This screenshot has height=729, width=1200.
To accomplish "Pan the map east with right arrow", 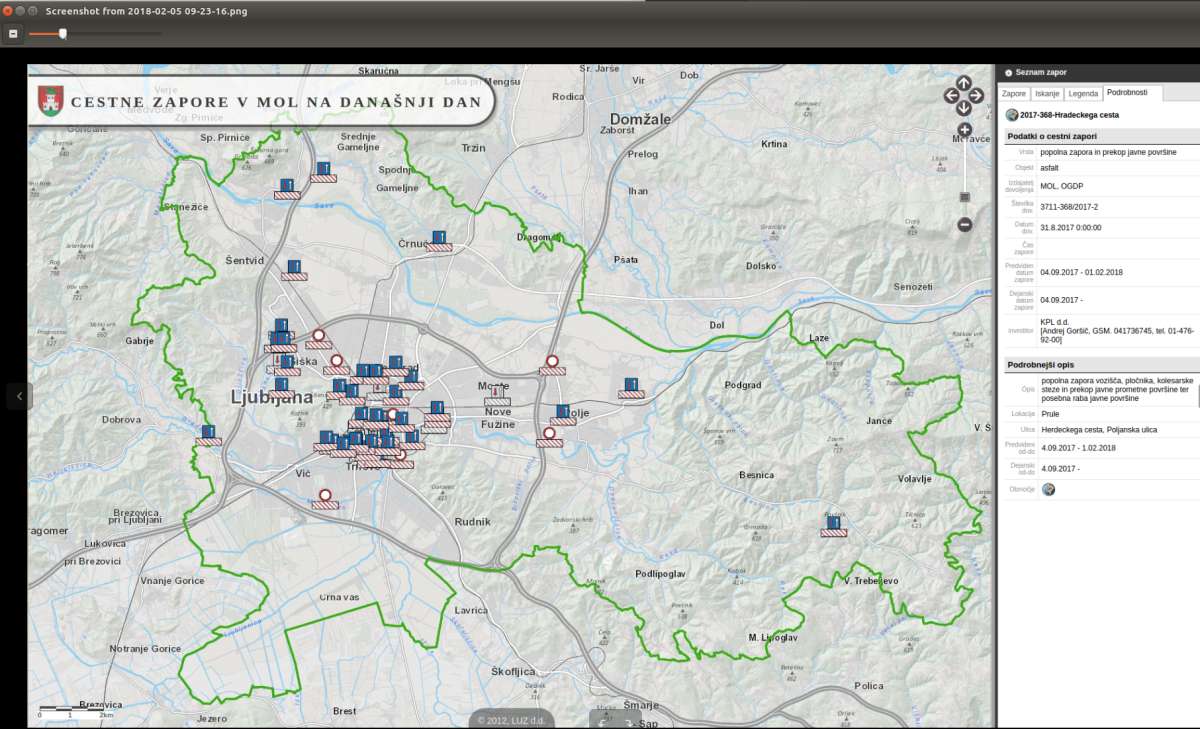I will 977,96.
